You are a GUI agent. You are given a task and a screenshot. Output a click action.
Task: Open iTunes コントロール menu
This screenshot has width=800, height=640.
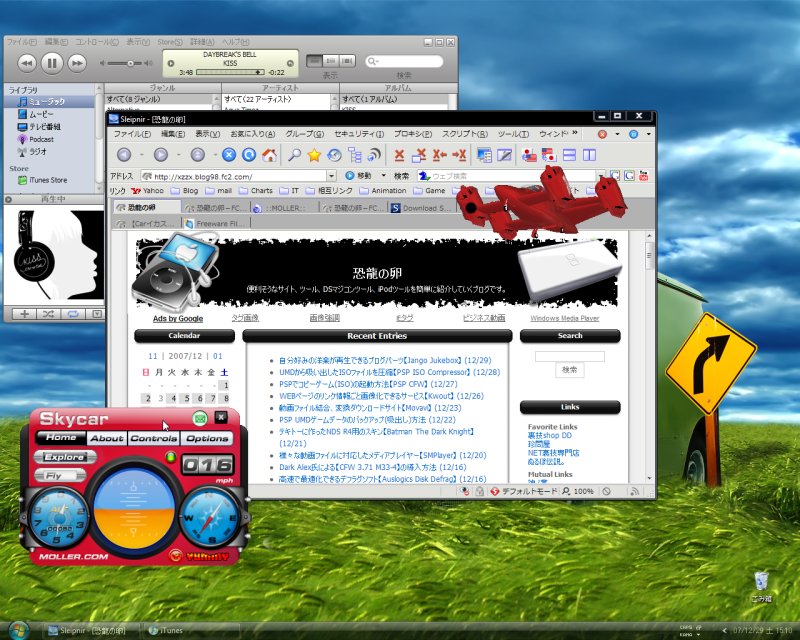(97, 42)
